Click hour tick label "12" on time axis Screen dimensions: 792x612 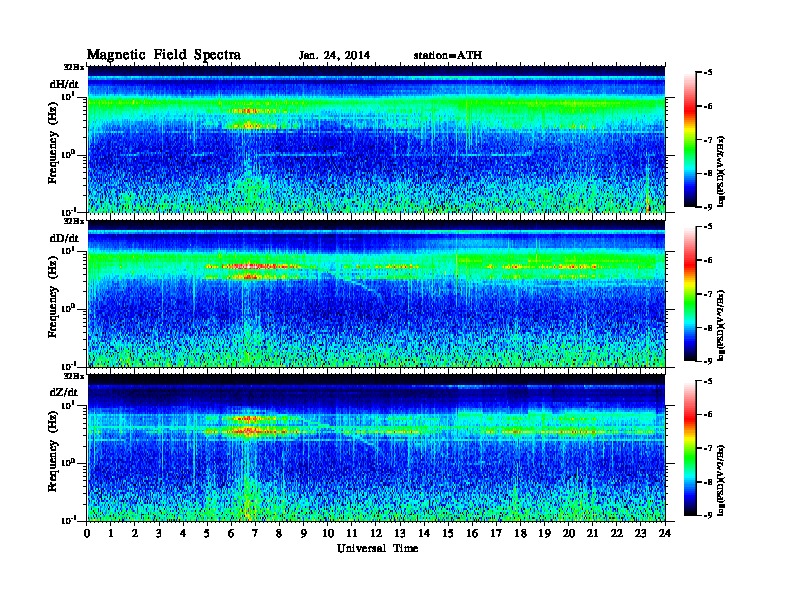pos(376,533)
